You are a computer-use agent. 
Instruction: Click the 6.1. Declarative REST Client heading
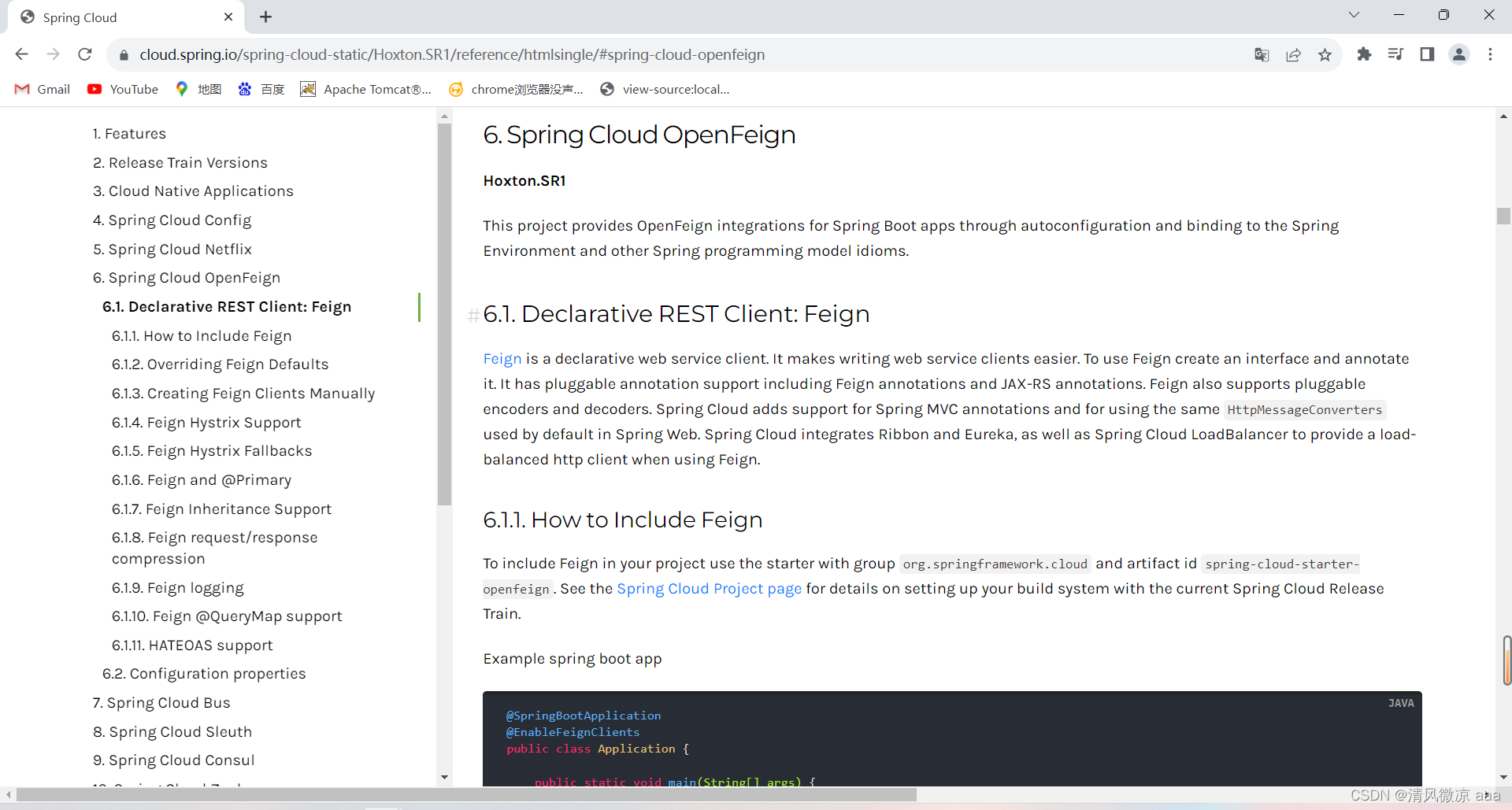676,314
